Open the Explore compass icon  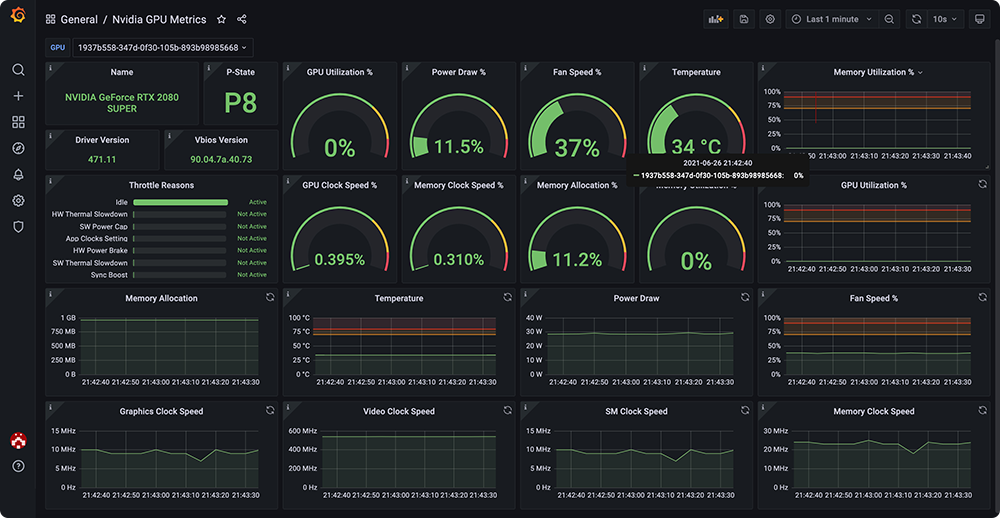pyautogui.click(x=18, y=148)
